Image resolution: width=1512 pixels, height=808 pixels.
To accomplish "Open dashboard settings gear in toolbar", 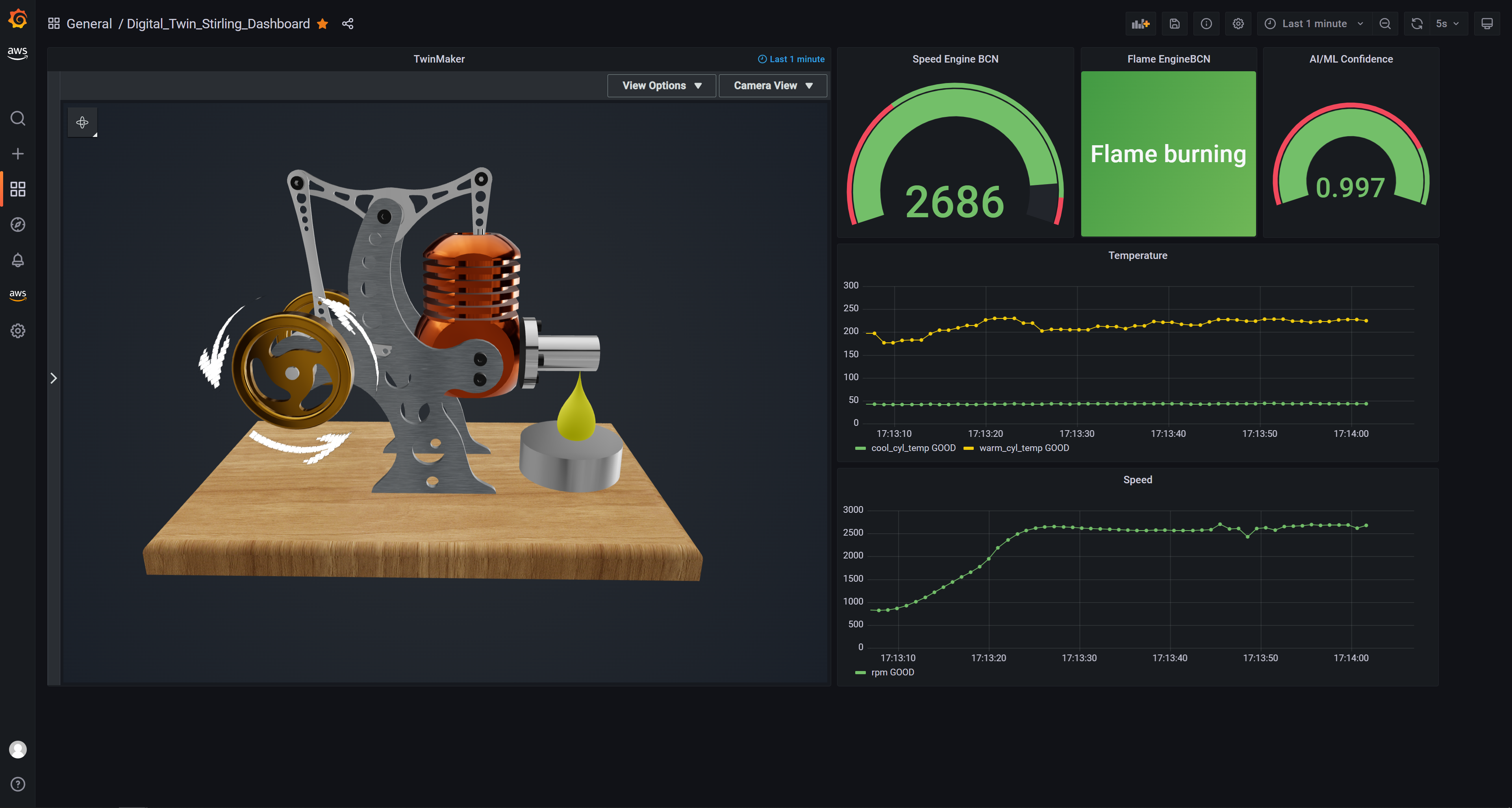I will (x=1238, y=24).
